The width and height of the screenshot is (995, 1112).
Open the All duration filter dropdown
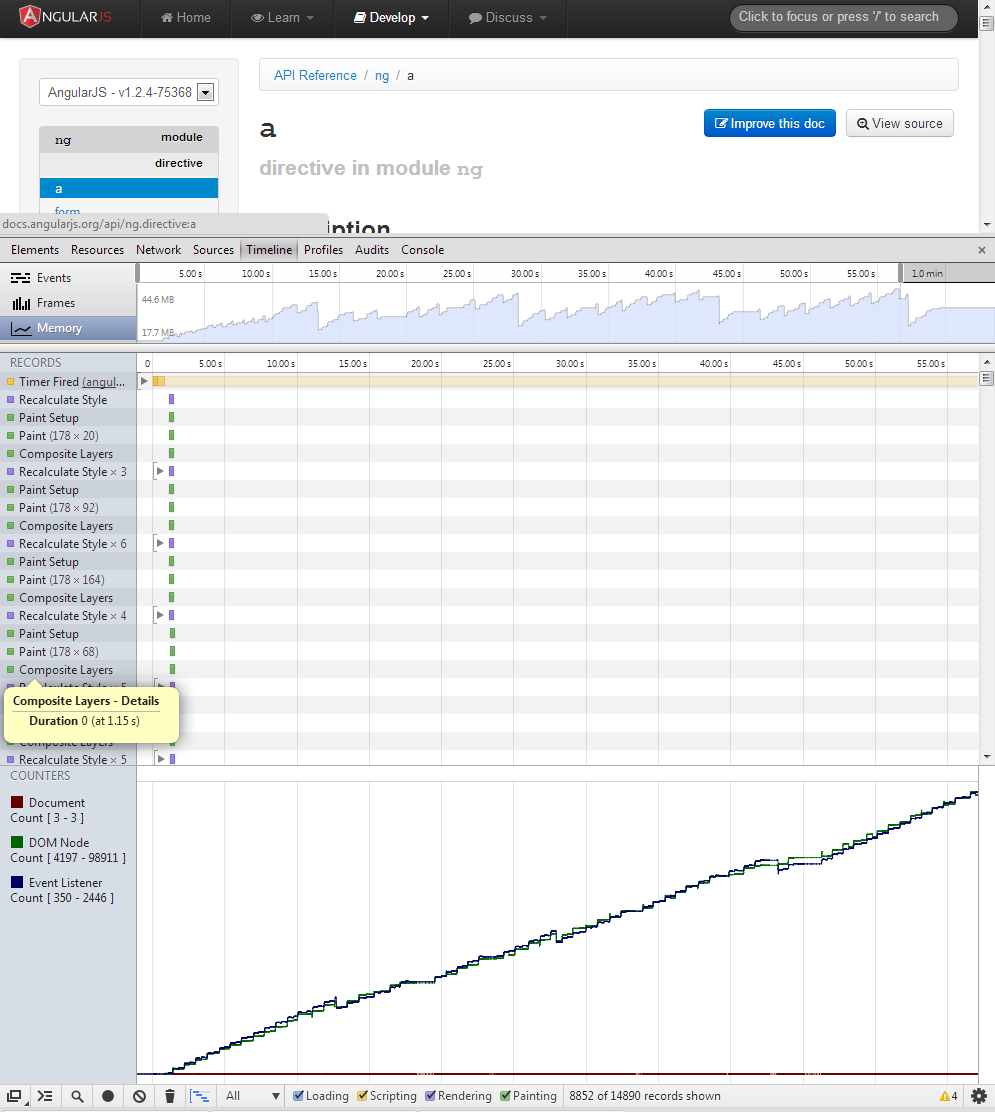(x=252, y=1096)
